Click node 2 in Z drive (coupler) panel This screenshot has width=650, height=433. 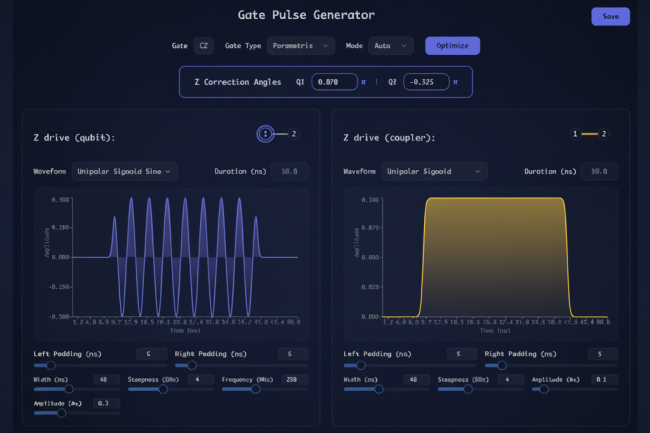pos(604,134)
